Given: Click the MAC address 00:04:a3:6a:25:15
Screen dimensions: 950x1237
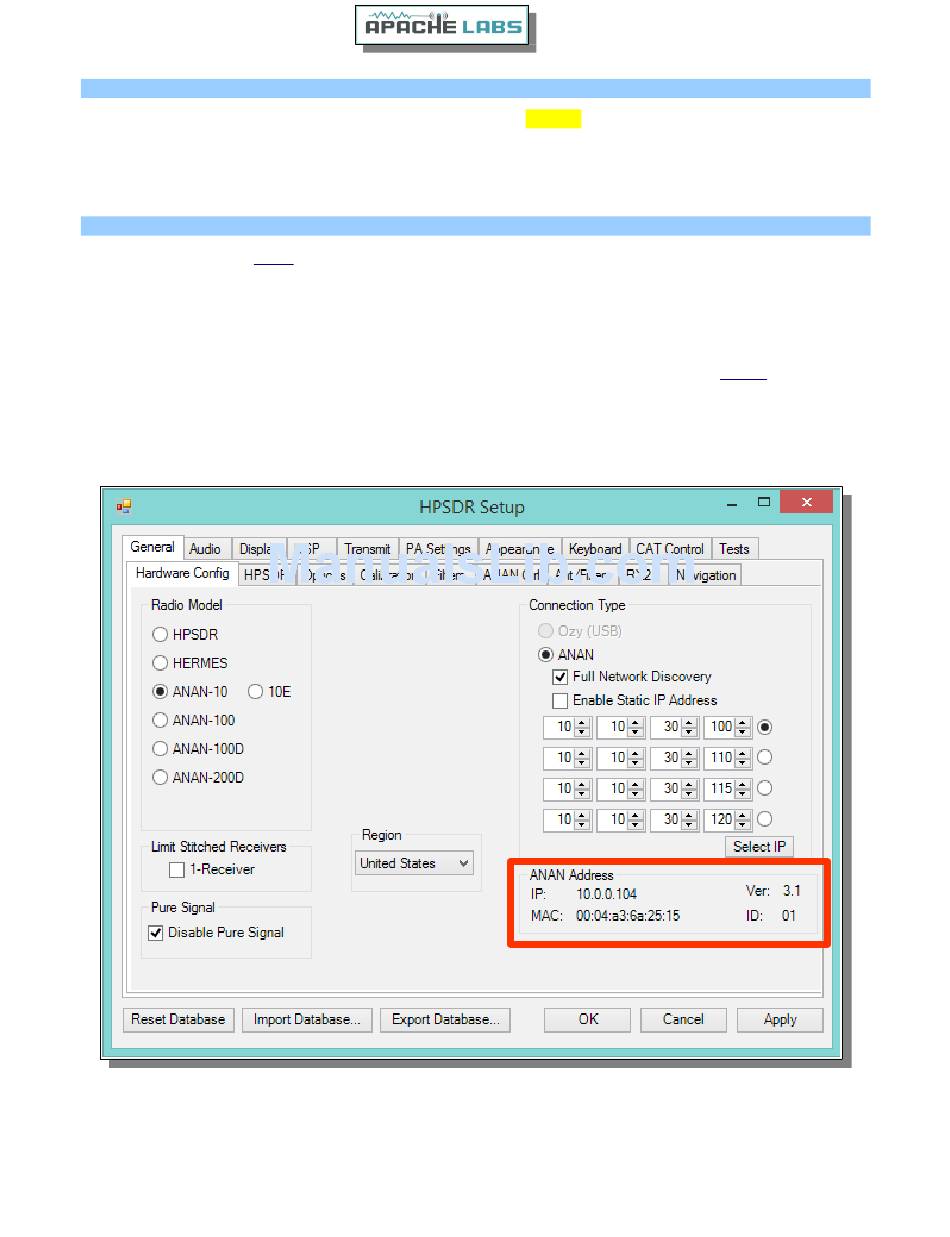Looking at the screenshot, I should 628,916.
